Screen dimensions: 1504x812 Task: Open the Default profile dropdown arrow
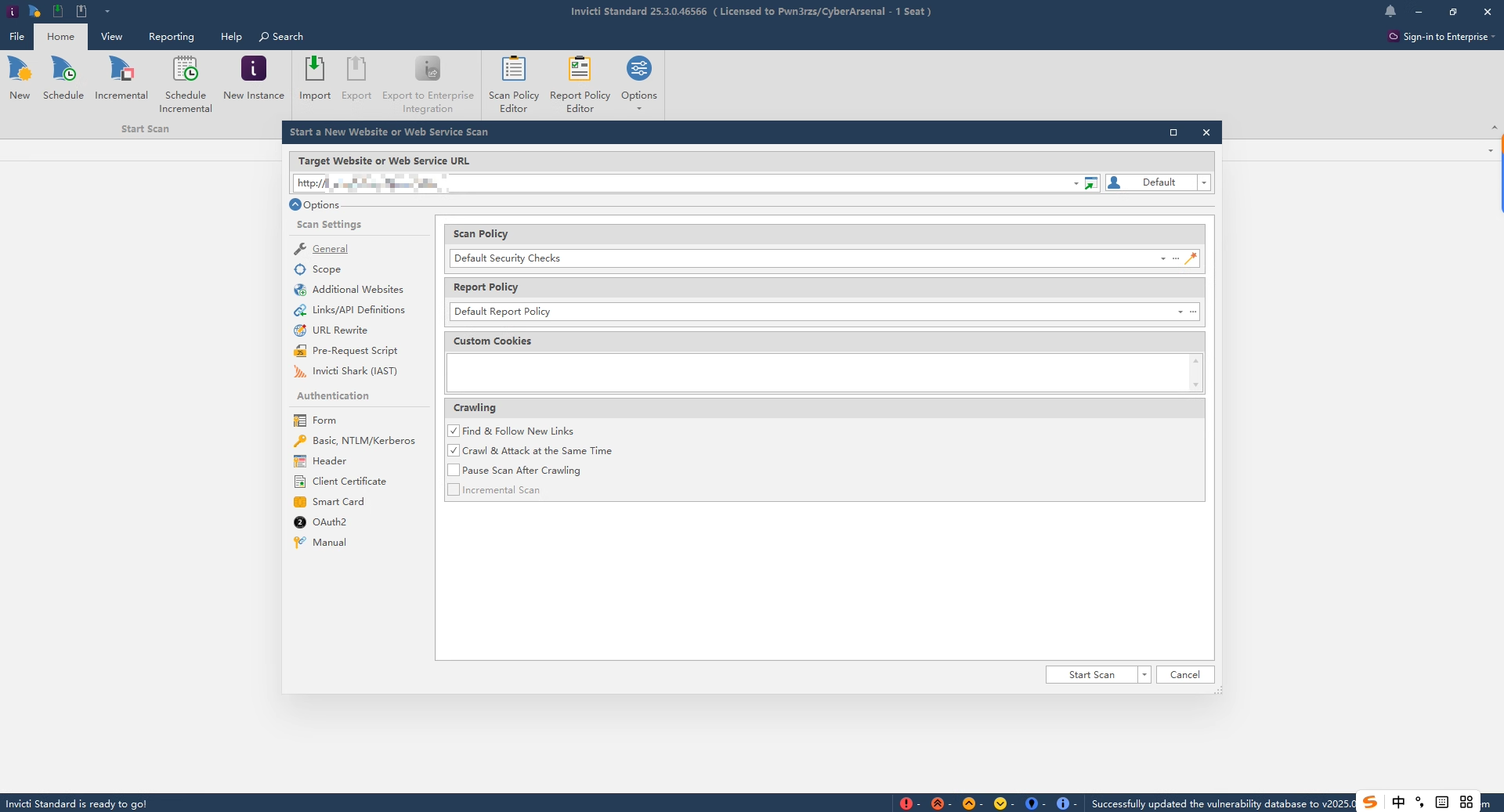pyautogui.click(x=1204, y=182)
